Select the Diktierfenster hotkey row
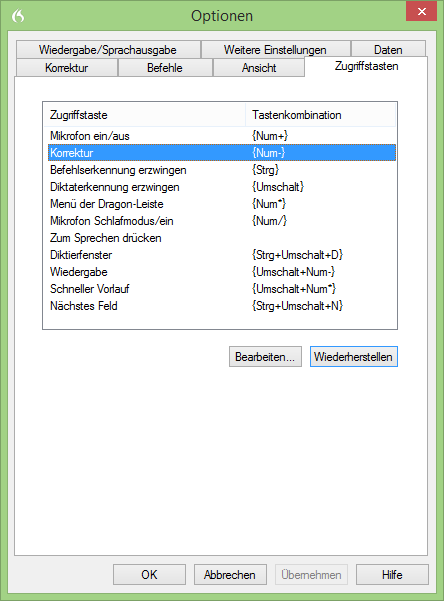The image size is (444, 601). coord(222,255)
